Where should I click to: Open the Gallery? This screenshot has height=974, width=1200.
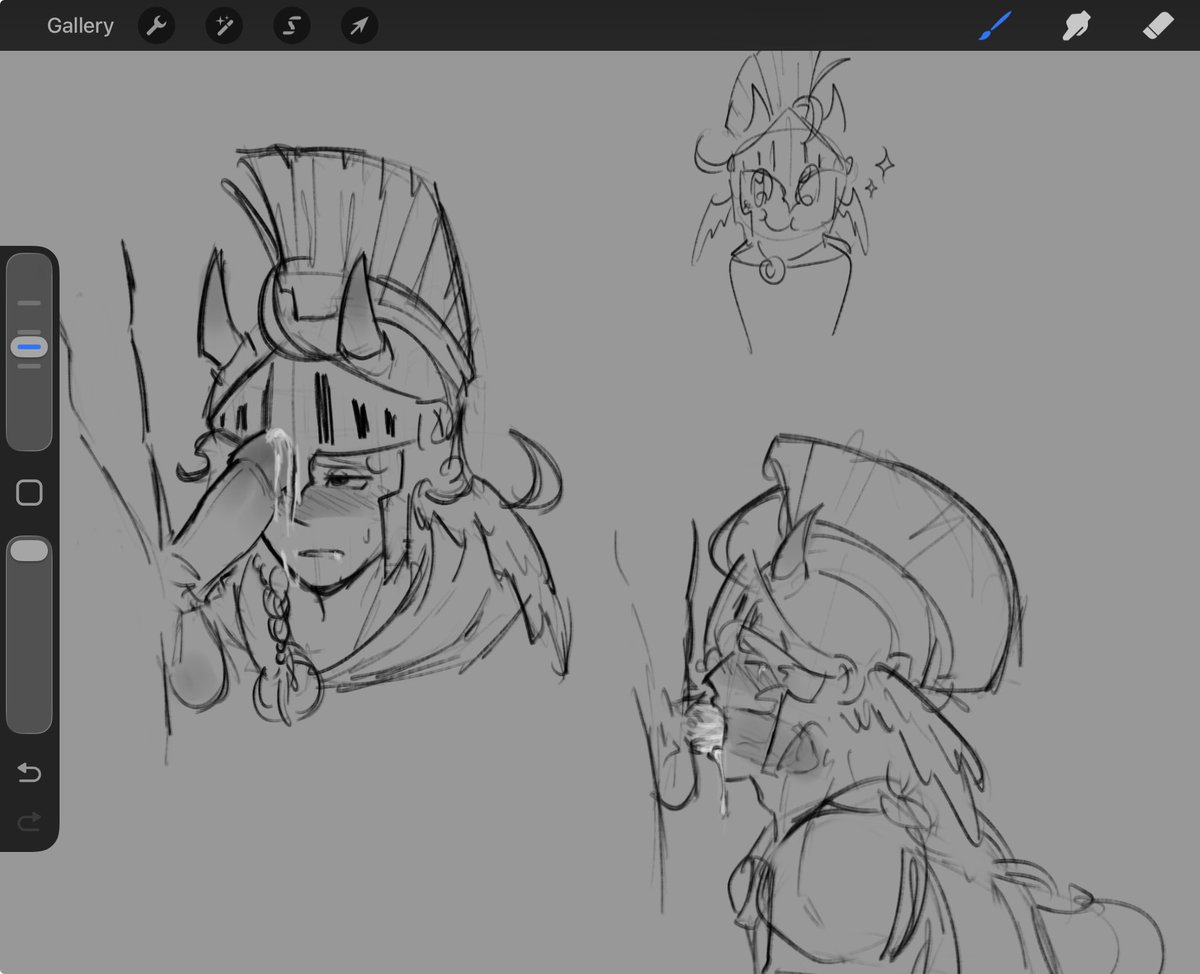[x=80, y=26]
